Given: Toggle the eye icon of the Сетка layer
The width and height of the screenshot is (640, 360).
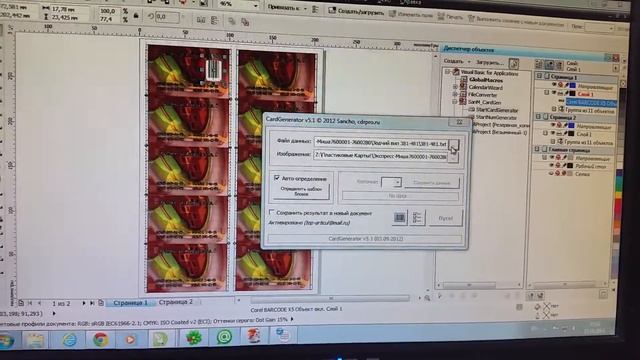Looking at the screenshot, I should pyautogui.click(x=551, y=173).
